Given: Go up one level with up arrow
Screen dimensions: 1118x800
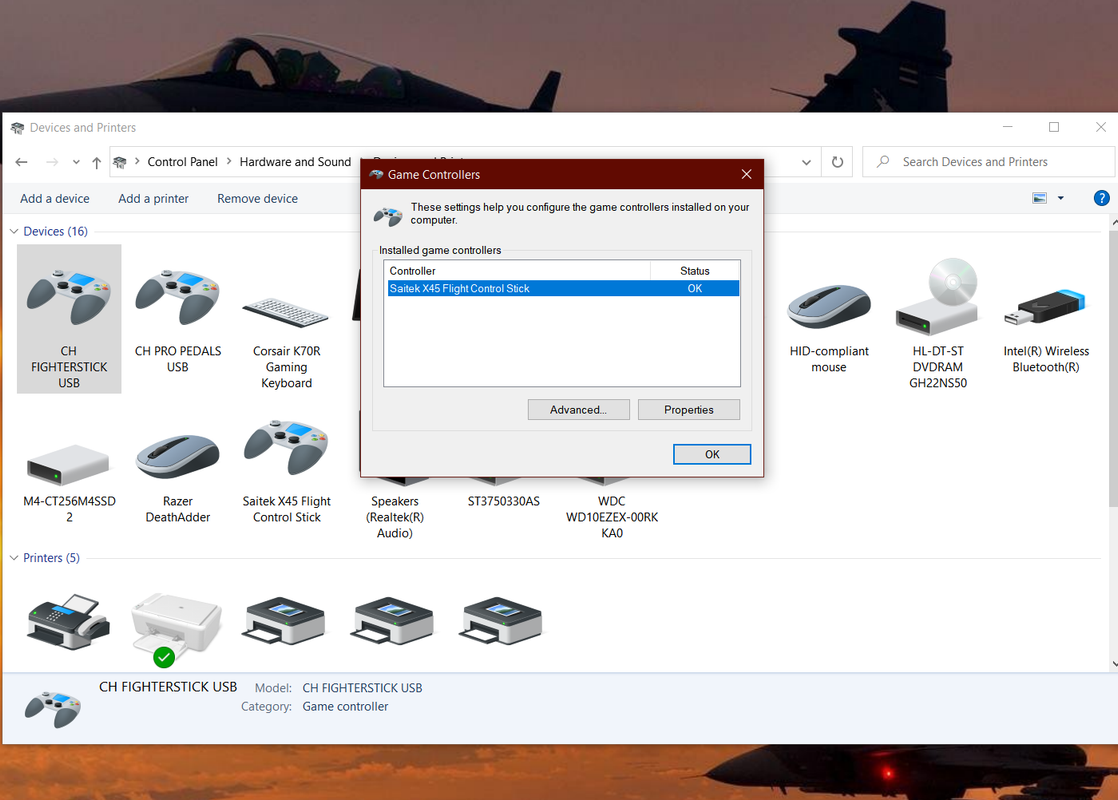Looking at the screenshot, I should [96, 163].
